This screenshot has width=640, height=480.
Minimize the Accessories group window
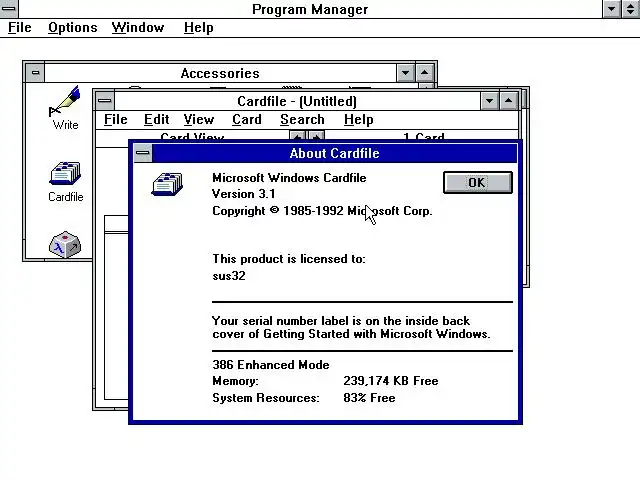[405, 73]
